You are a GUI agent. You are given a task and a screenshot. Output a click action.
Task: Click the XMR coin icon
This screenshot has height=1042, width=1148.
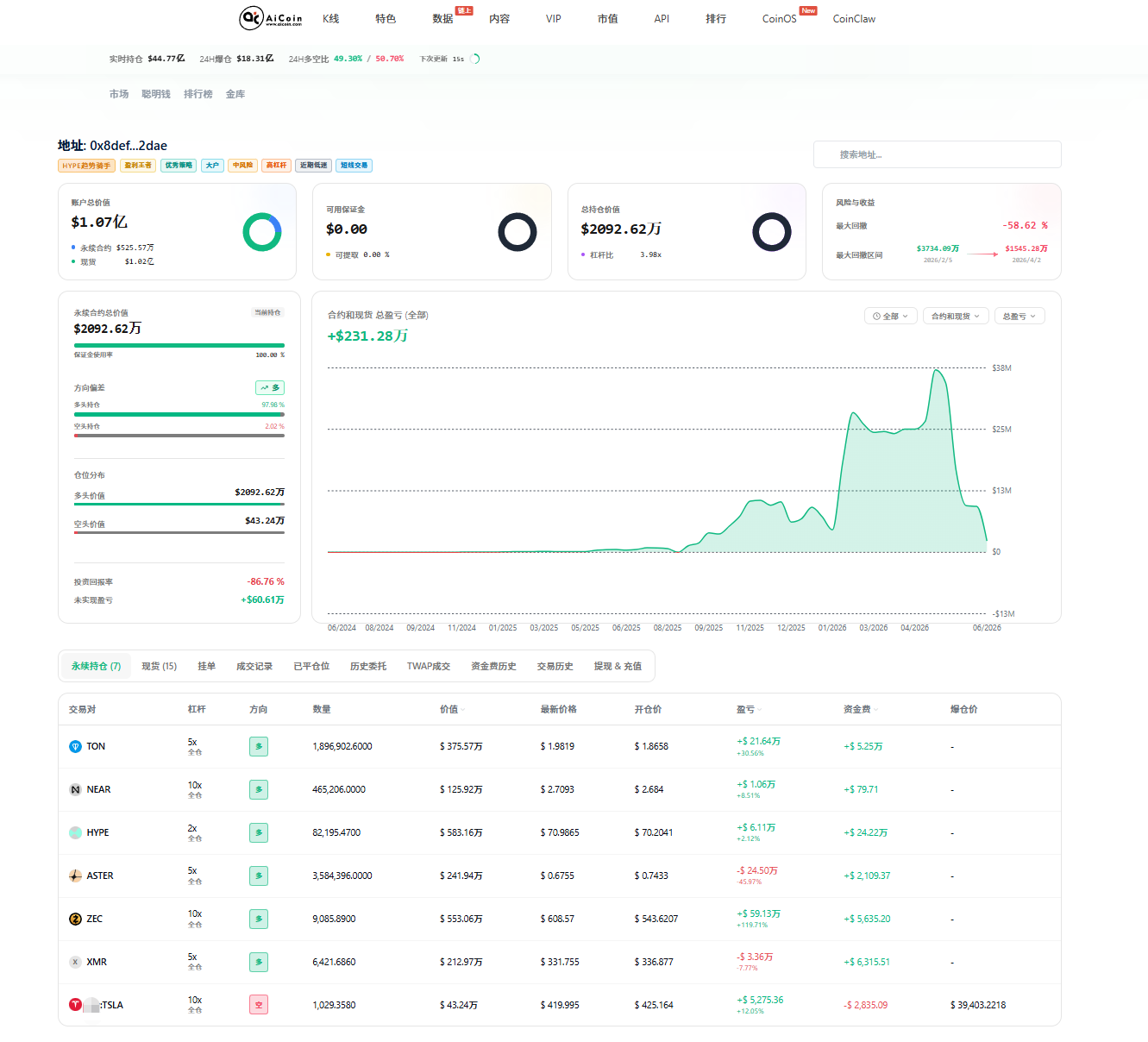click(75, 962)
